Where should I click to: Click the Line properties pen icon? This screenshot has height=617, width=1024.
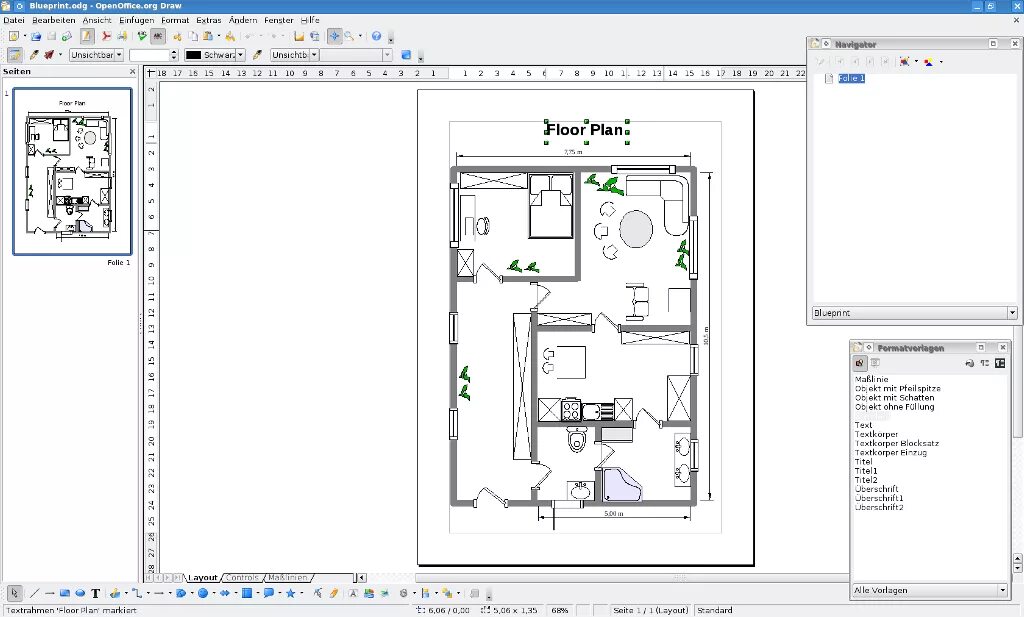[x=34, y=55]
